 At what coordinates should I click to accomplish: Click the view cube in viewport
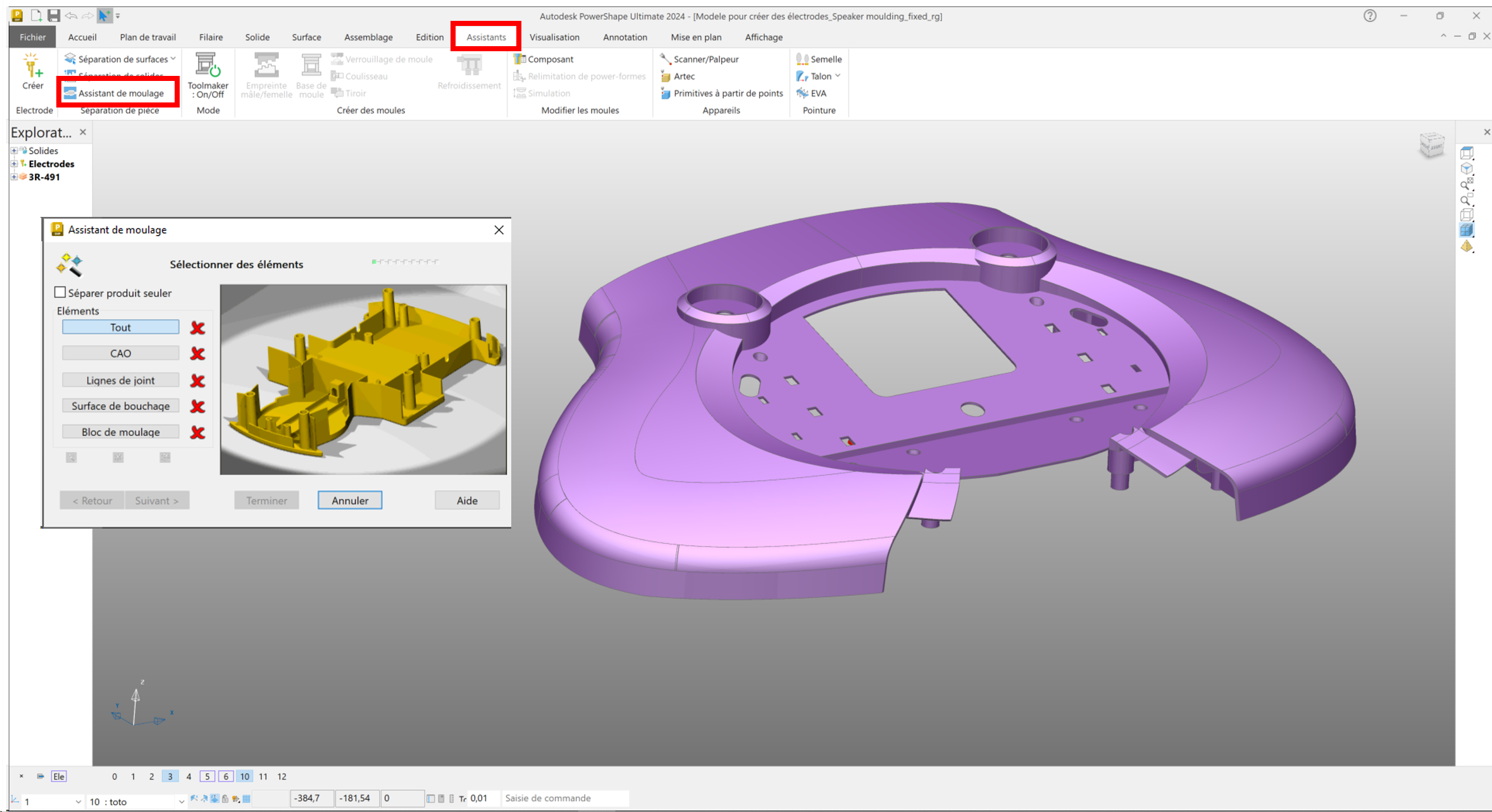coord(1432,145)
